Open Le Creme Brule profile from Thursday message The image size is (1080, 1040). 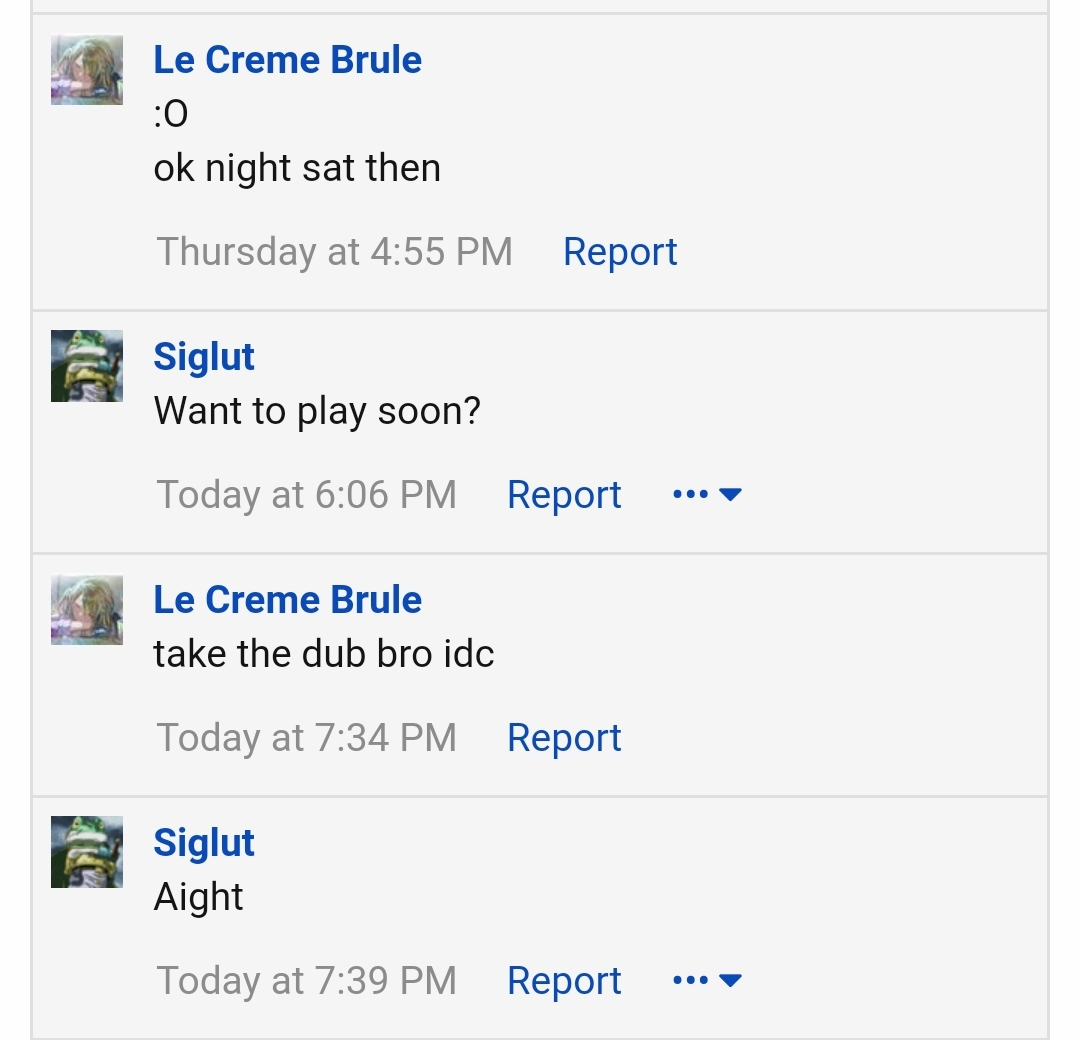(287, 60)
